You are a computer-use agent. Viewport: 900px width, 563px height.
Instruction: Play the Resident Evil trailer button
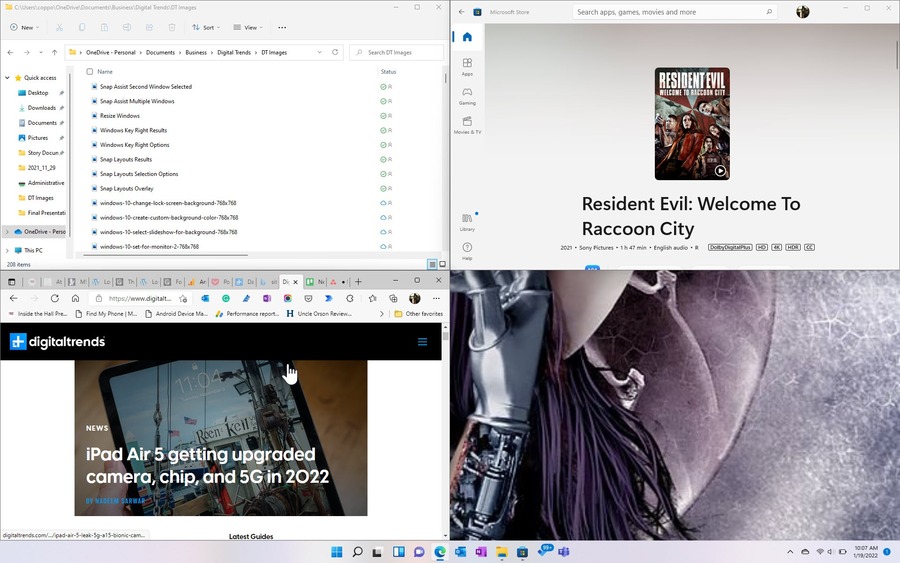click(720, 170)
